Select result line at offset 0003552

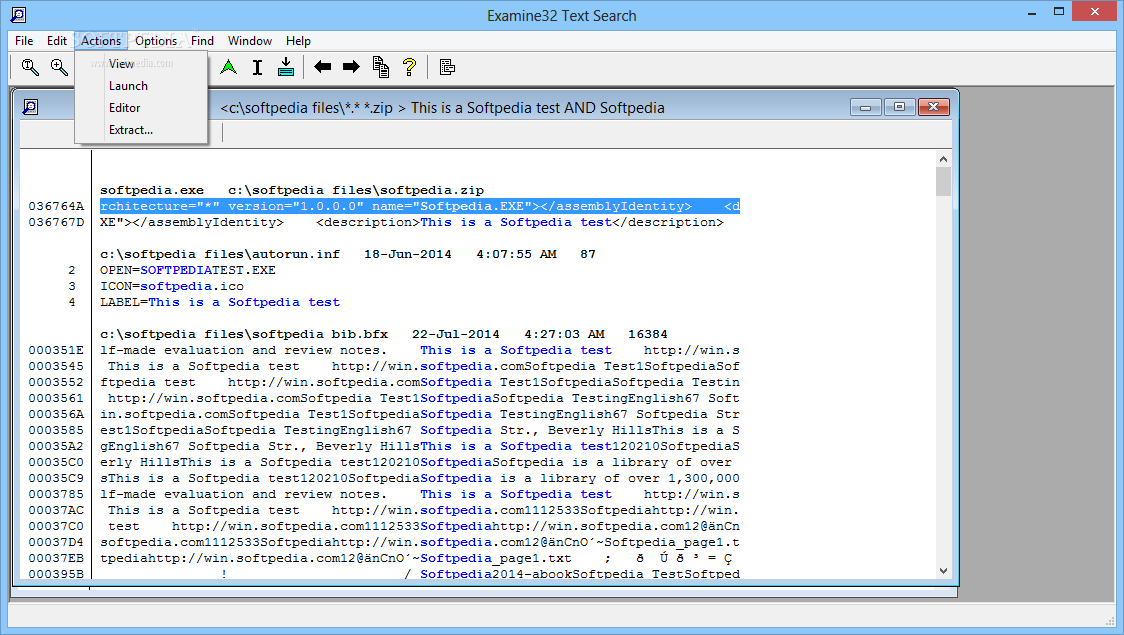(419, 383)
